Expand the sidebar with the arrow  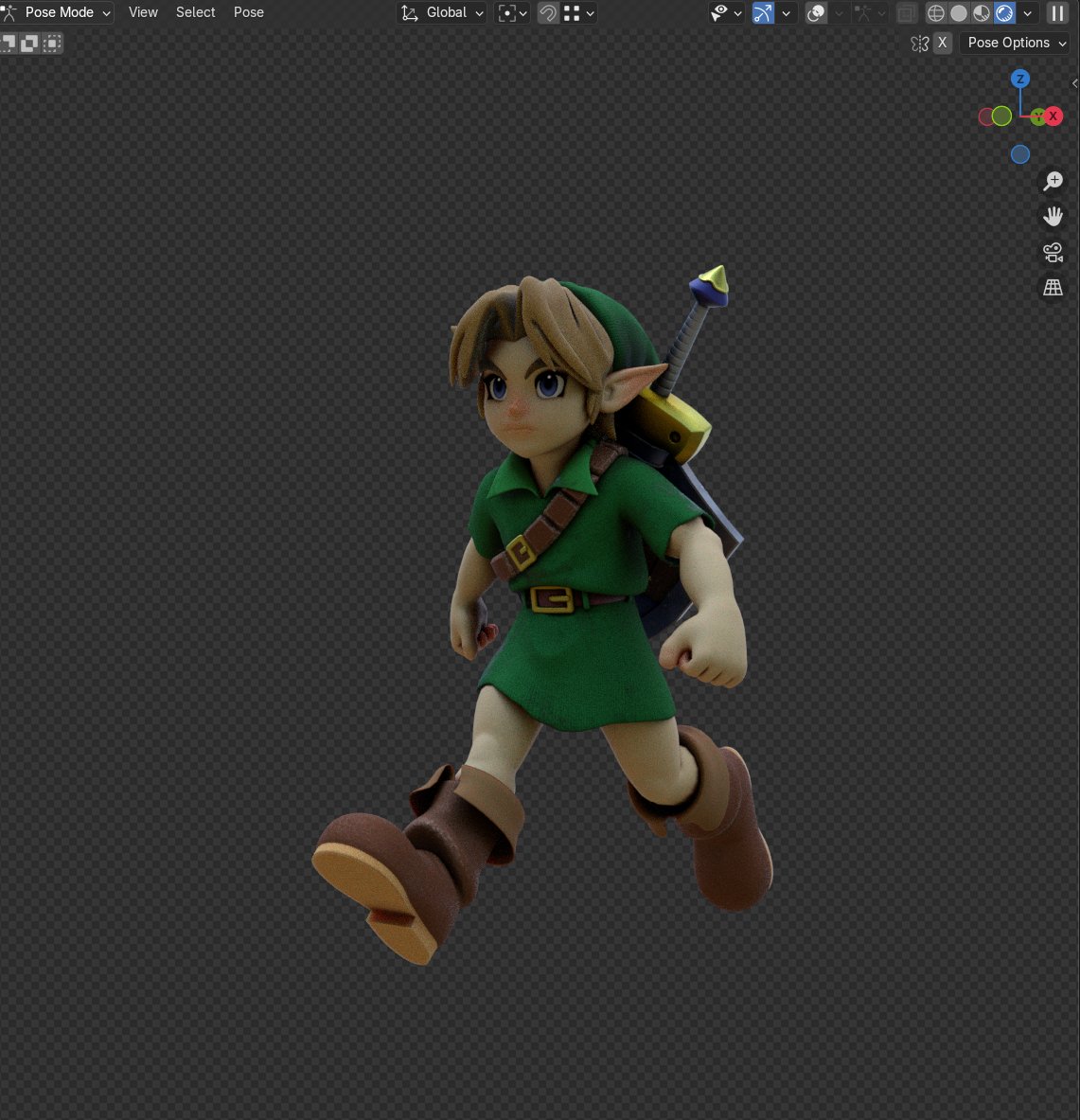pyautogui.click(x=1075, y=83)
